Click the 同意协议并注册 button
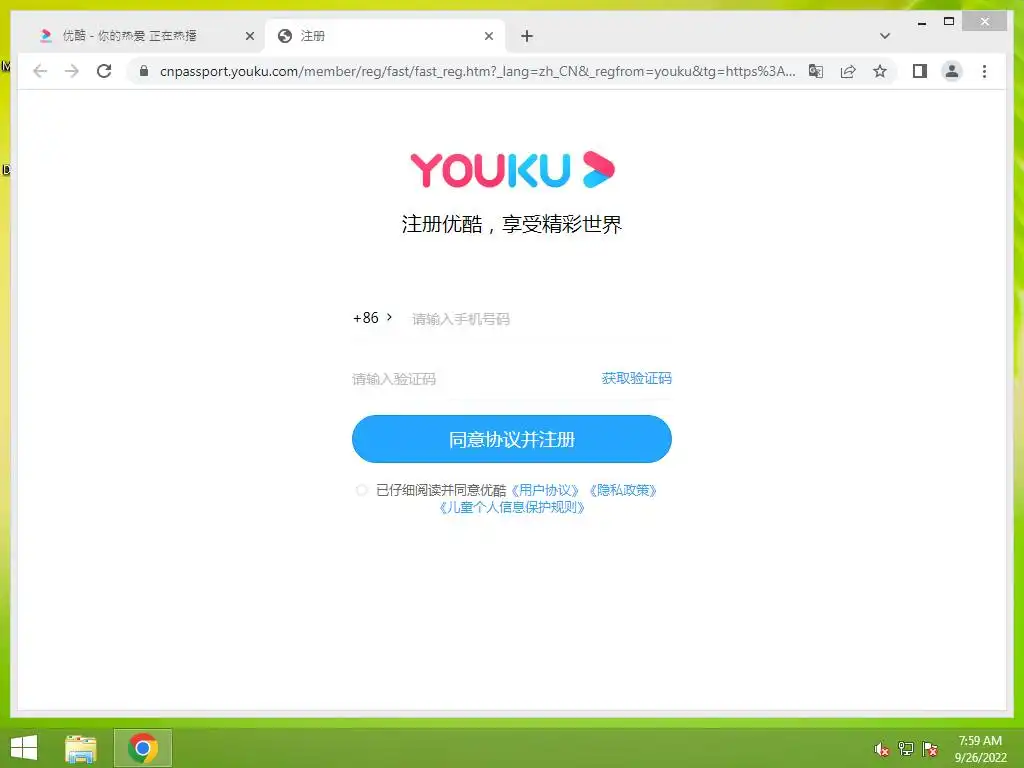1024x768 pixels. point(511,439)
